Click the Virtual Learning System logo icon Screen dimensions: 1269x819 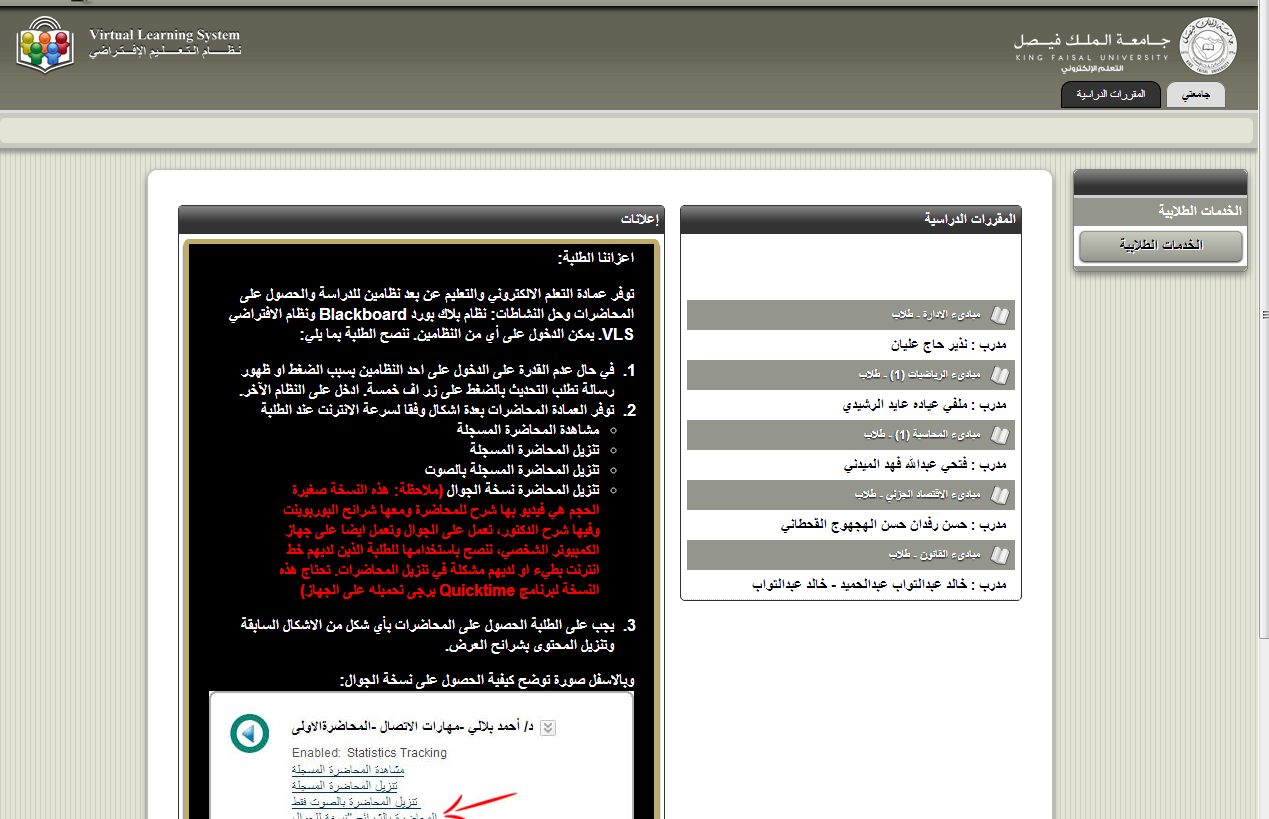tap(46, 44)
